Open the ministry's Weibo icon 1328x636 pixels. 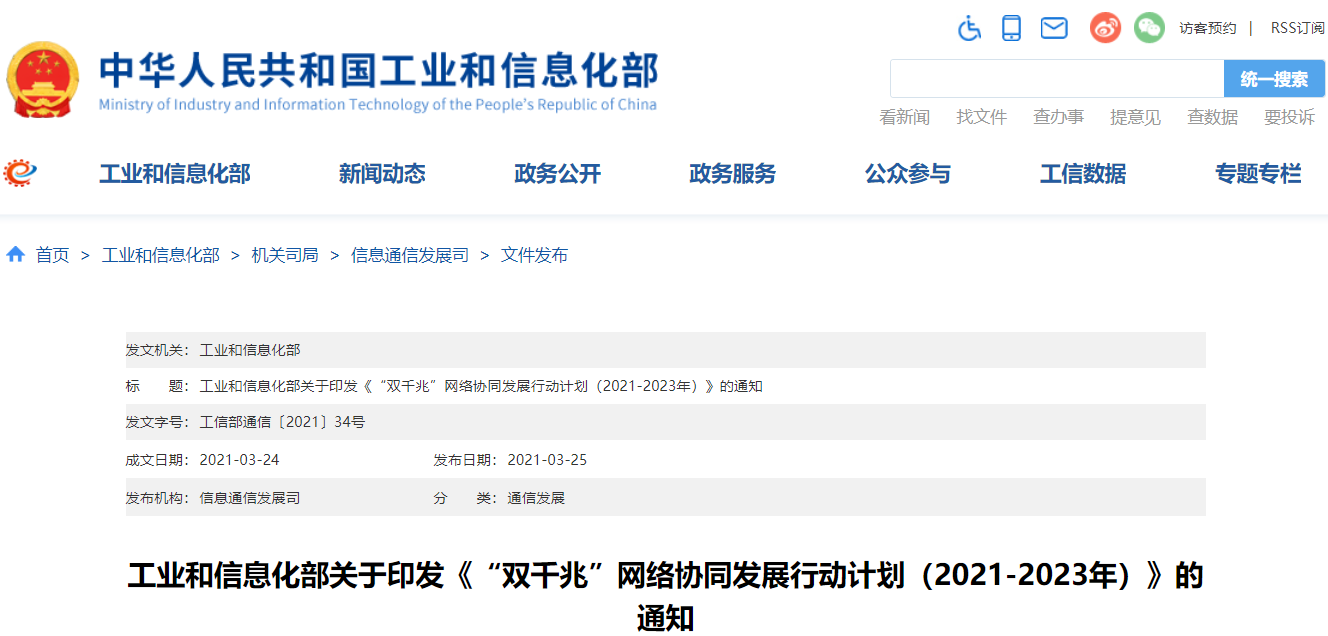pyautogui.click(x=1105, y=28)
